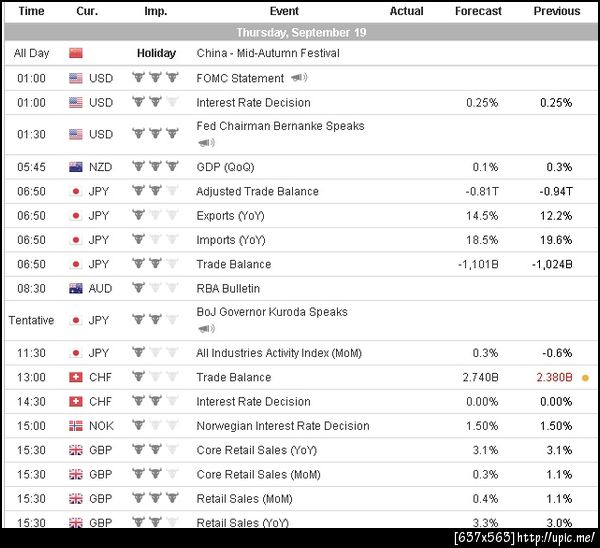Open the Interest Rate Decision USD event

point(253,102)
